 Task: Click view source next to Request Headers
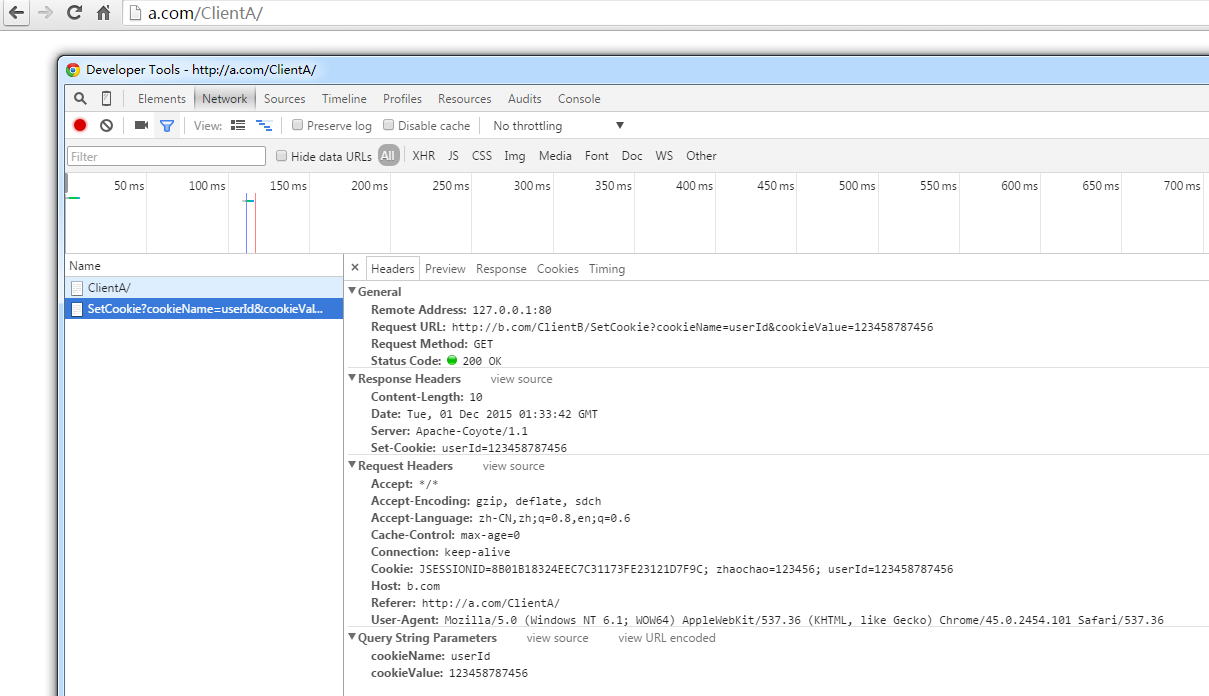514,466
